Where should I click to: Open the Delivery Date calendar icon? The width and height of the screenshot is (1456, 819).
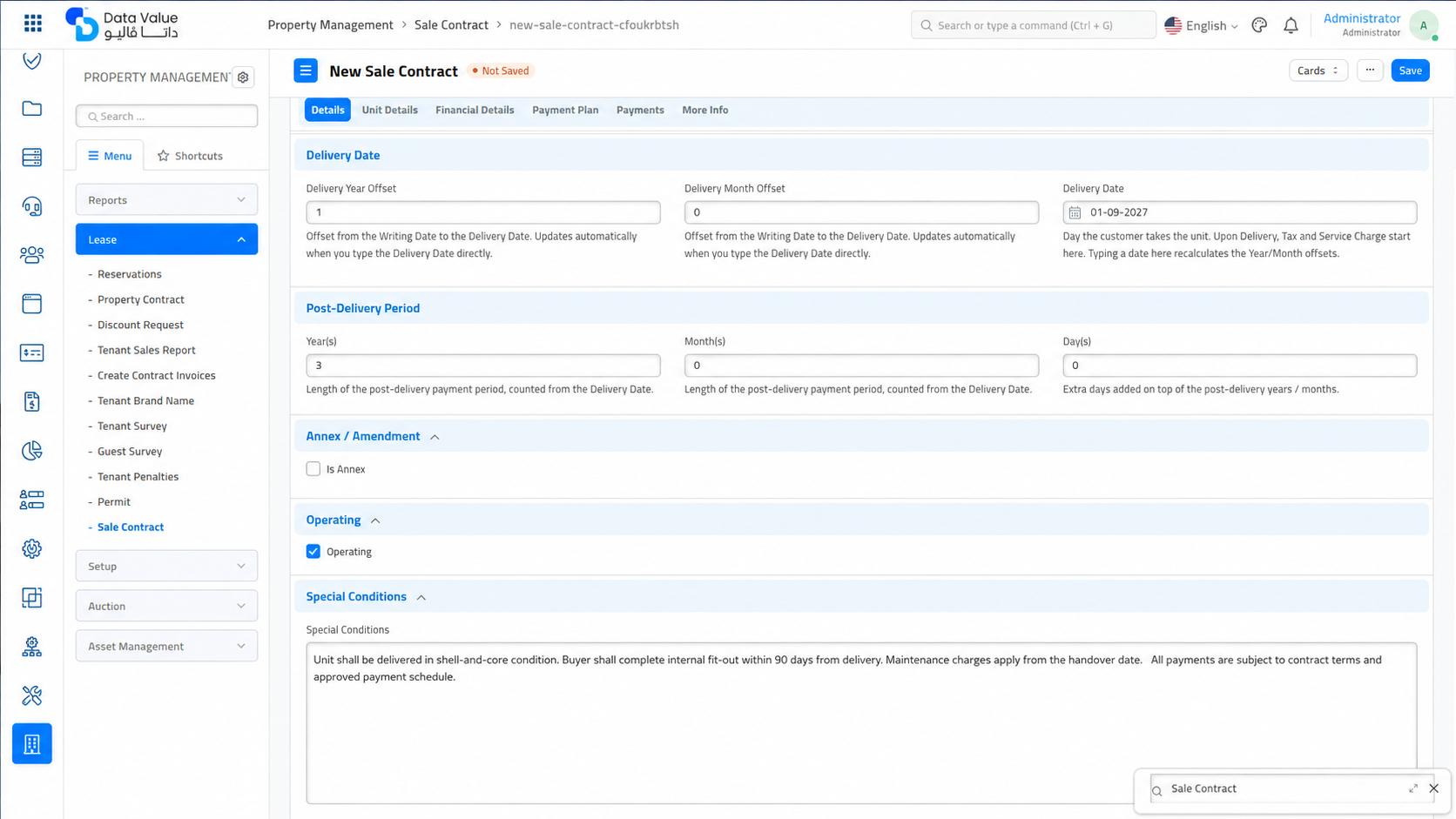point(1075,212)
